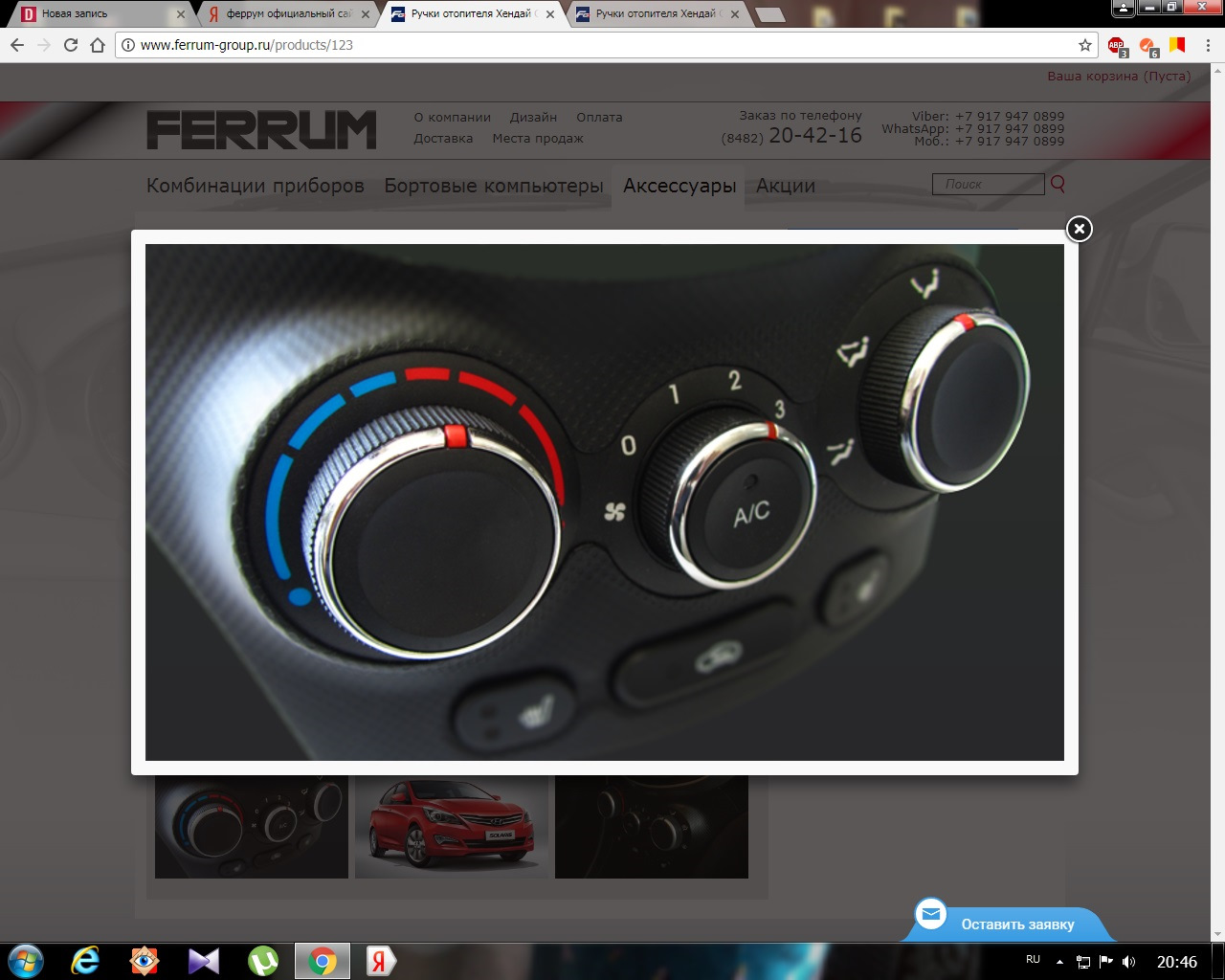The image size is (1225, 980).
Task: Go to Бортовые компьютеры section
Action: tap(494, 186)
